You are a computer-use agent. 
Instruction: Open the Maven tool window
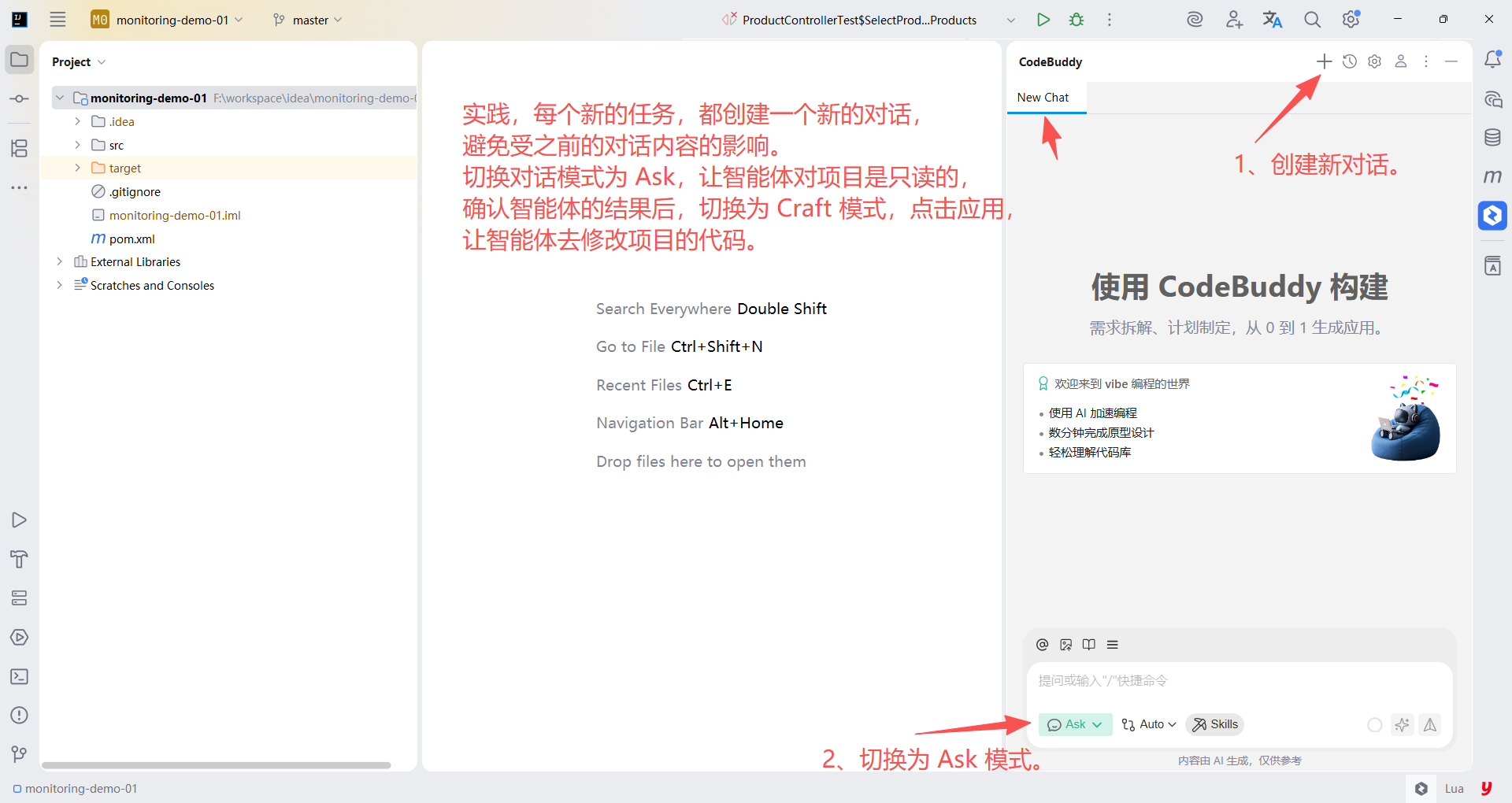click(1492, 176)
